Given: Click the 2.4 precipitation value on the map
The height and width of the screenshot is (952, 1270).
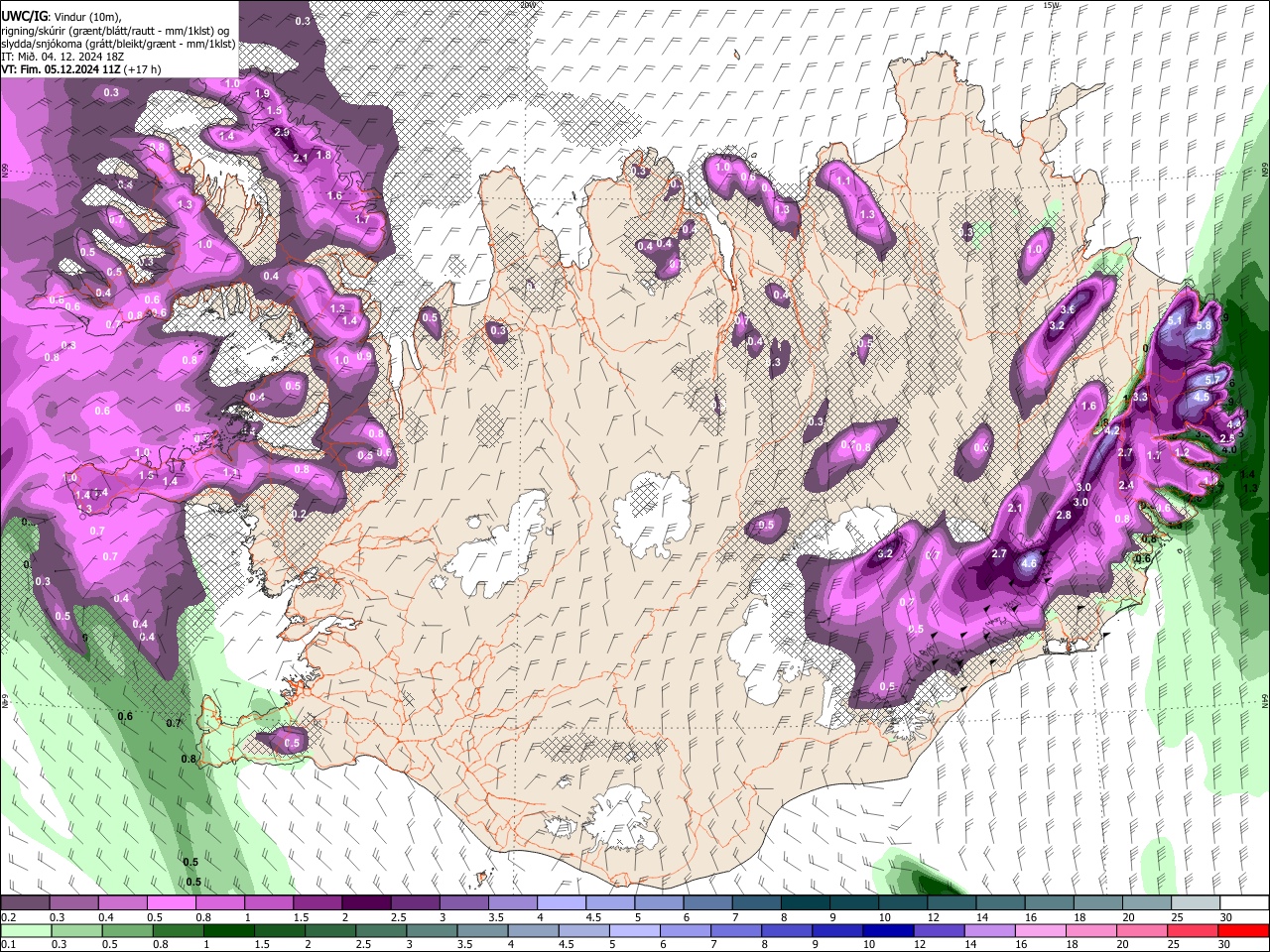Looking at the screenshot, I should tap(1126, 486).
